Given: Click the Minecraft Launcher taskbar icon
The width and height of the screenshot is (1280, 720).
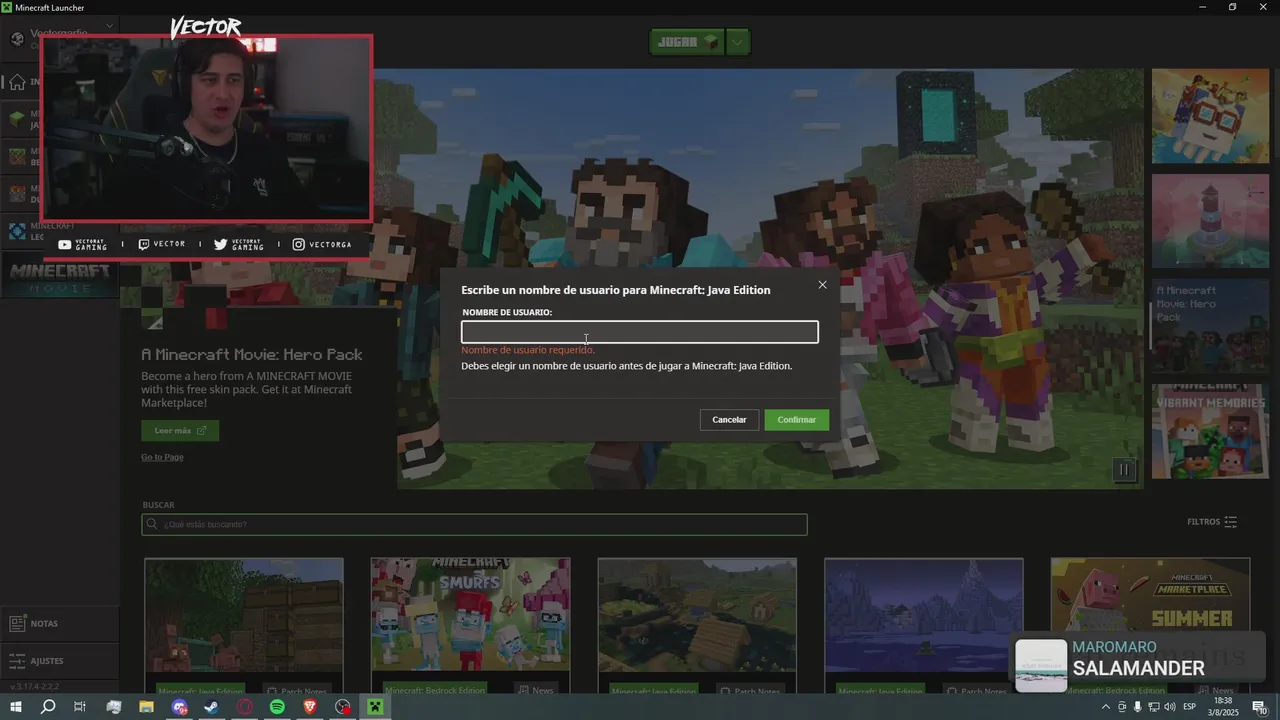Looking at the screenshot, I should pyautogui.click(x=375, y=707).
